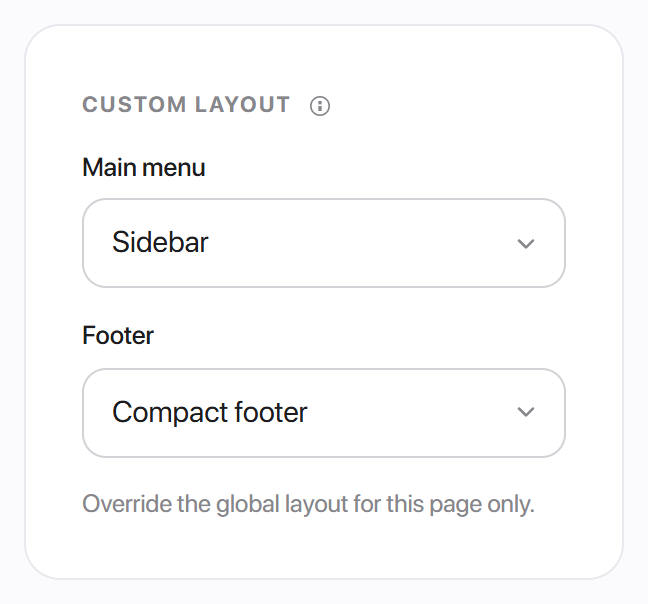Expand Main menu options via down arrow
This screenshot has width=648, height=604.
coord(526,243)
